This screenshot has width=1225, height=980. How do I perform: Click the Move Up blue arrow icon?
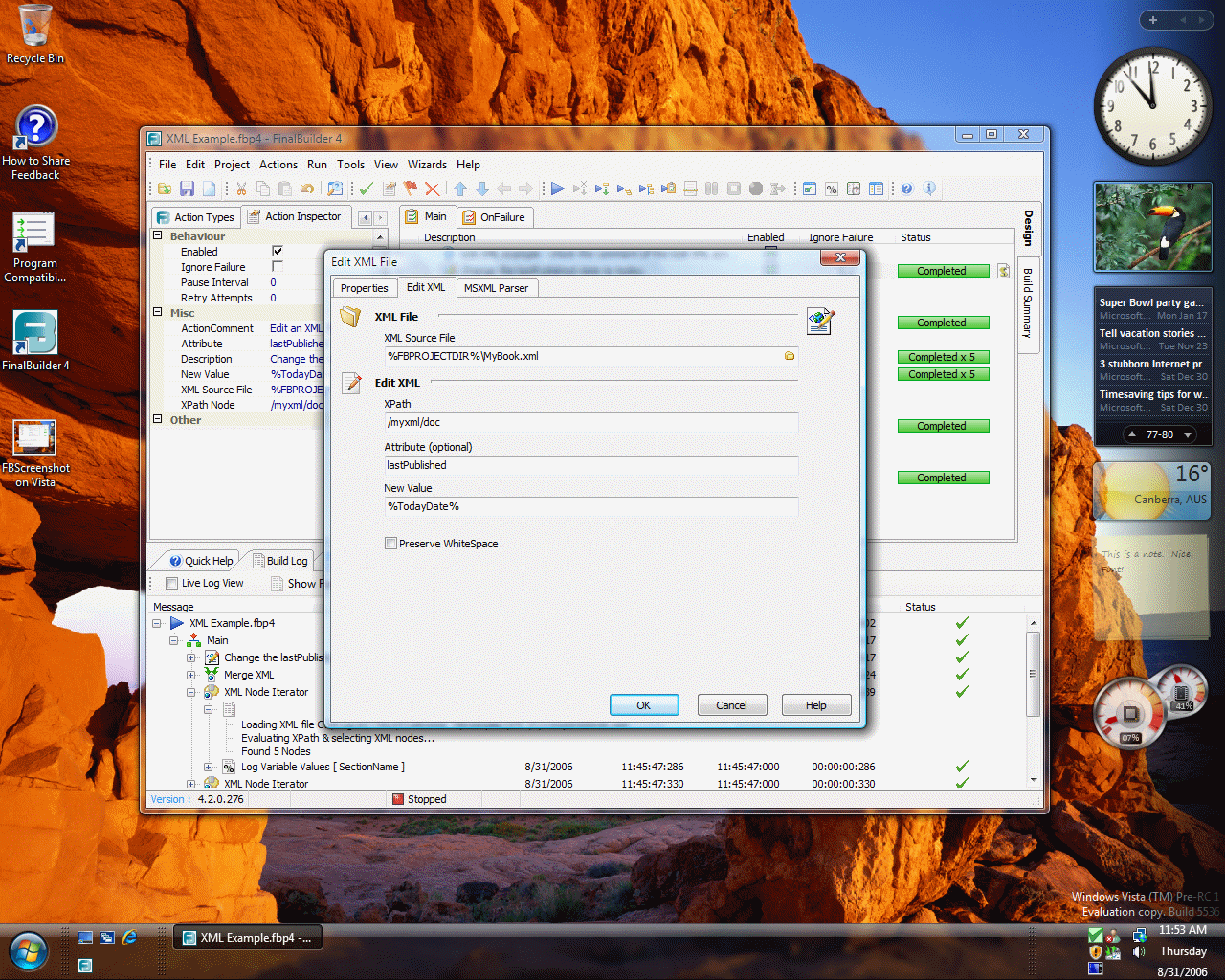point(460,189)
